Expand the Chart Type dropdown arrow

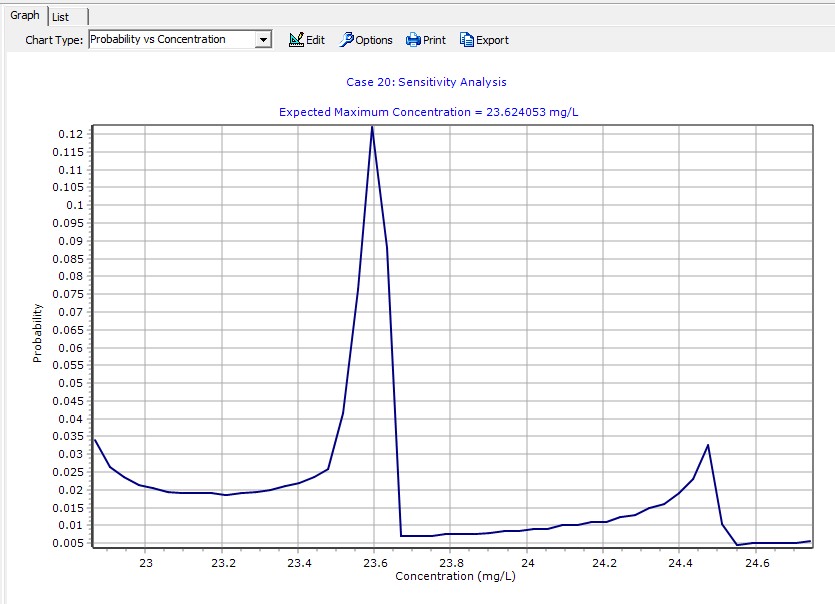pyautogui.click(x=264, y=40)
